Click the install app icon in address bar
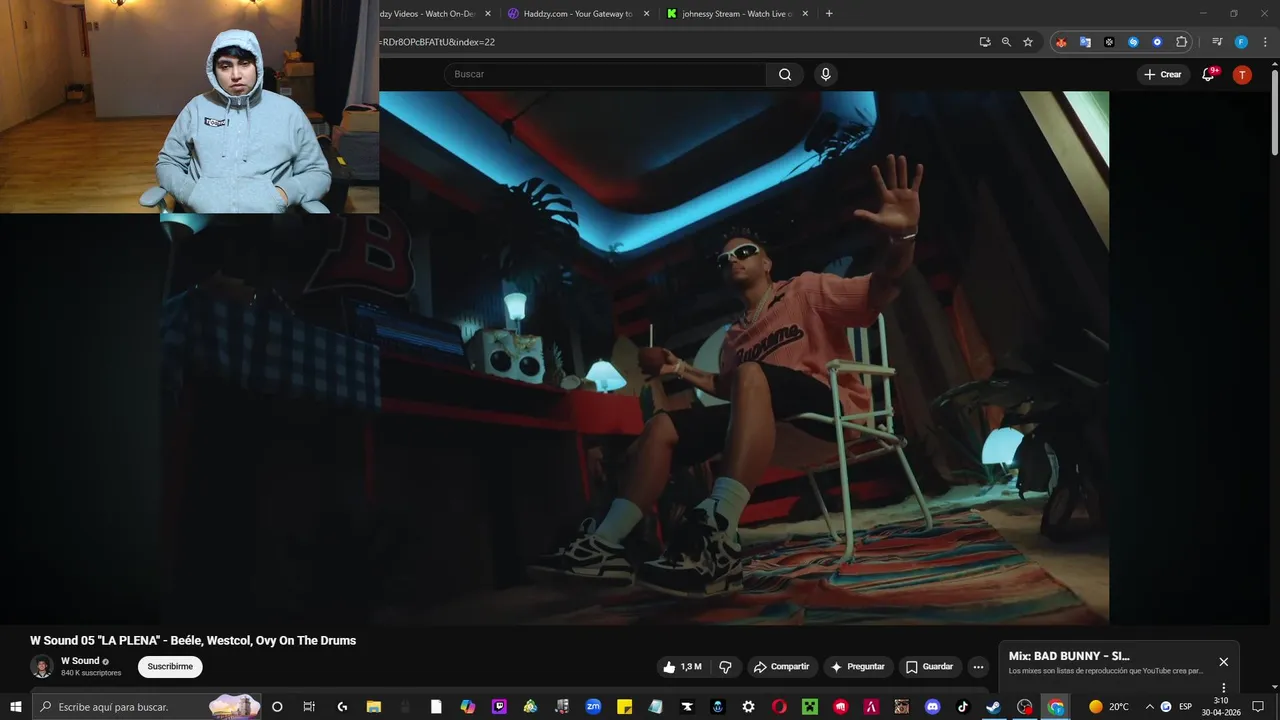The image size is (1280, 720). click(985, 42)
